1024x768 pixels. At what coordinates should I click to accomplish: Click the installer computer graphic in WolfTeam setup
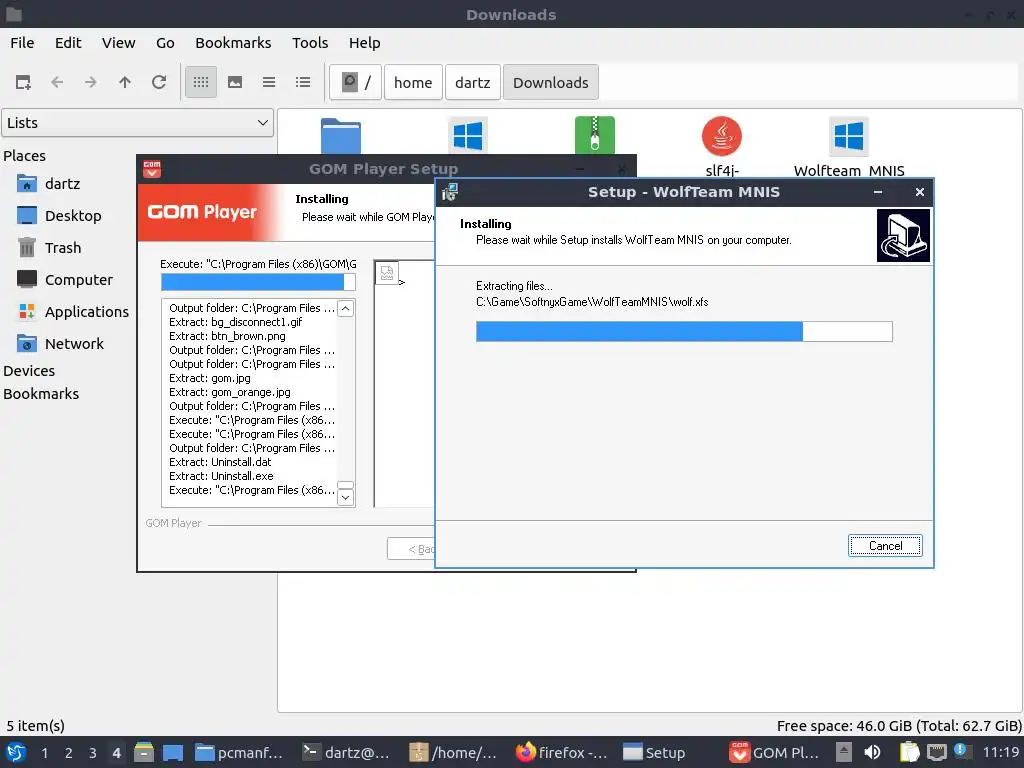pyautogui.click(x=903, y=236)
